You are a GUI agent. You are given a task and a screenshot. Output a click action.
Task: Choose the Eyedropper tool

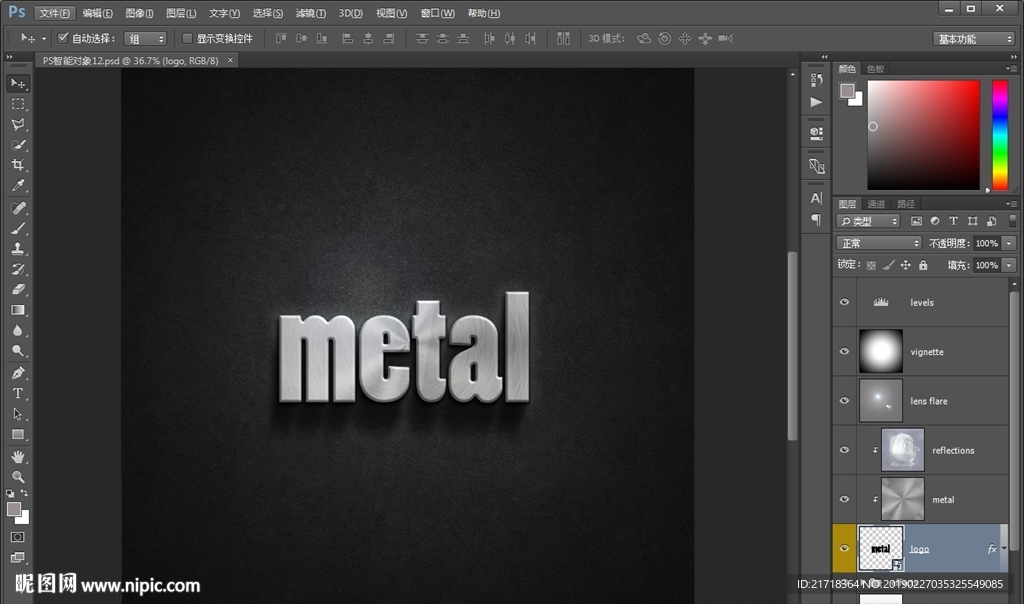click(x=18, y=186)
